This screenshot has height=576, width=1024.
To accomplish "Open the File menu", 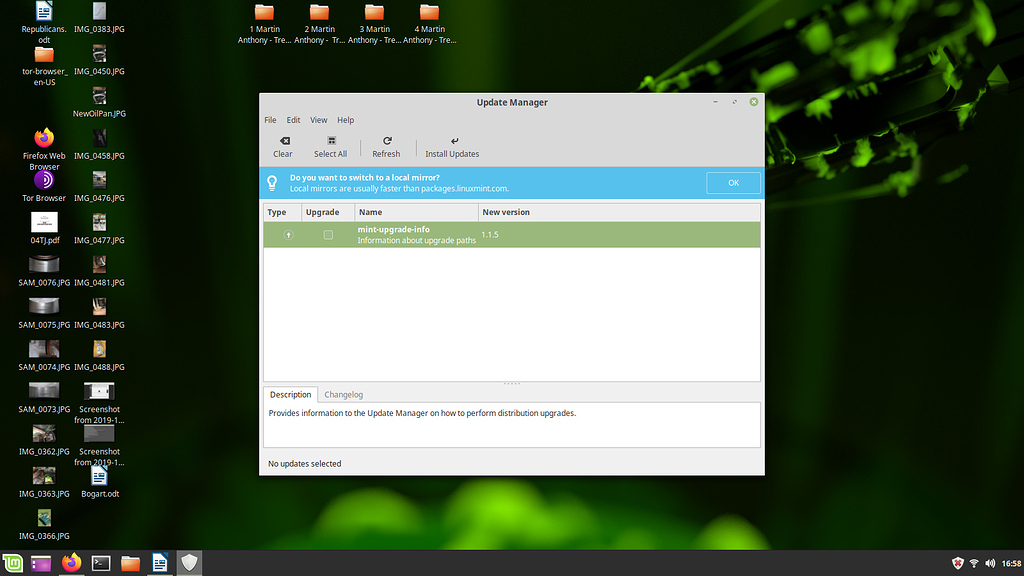I will [x=269, y=119].
